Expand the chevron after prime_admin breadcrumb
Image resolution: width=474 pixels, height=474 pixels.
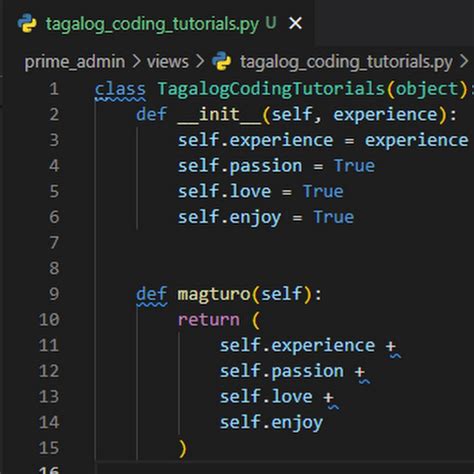coord(136,62)
